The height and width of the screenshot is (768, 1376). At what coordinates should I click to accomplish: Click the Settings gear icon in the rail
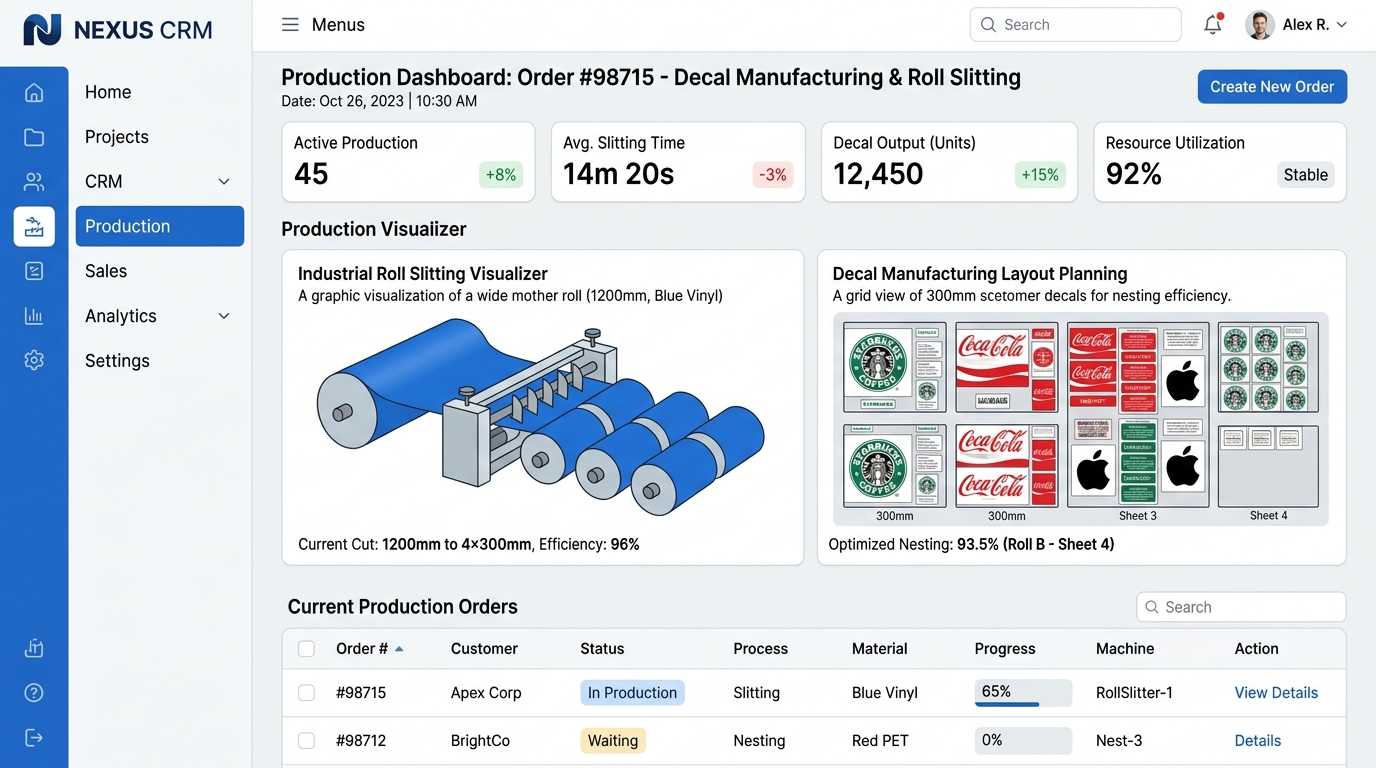(x=34, y=360)
